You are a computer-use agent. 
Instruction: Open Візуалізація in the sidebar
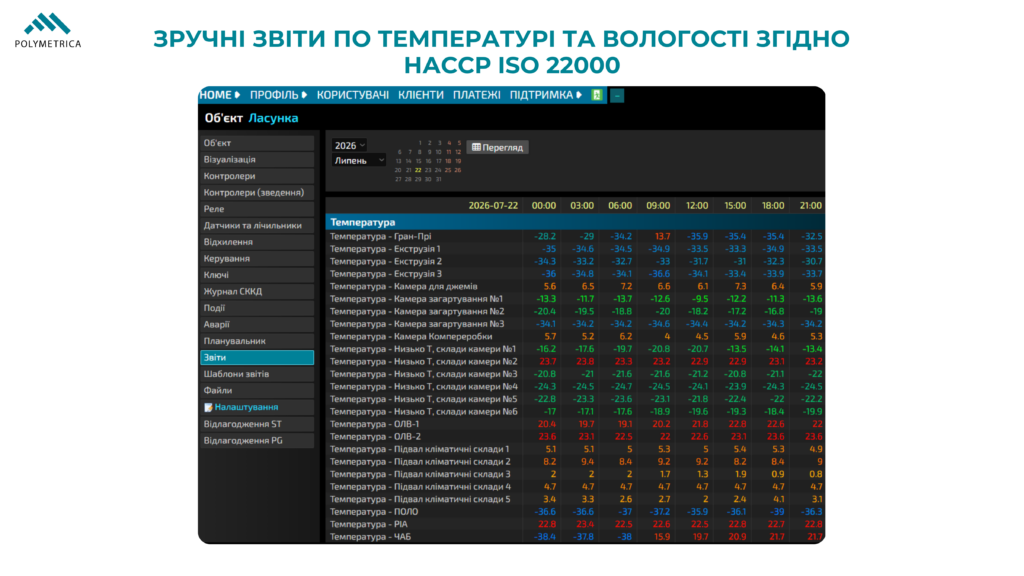(257, 159)
